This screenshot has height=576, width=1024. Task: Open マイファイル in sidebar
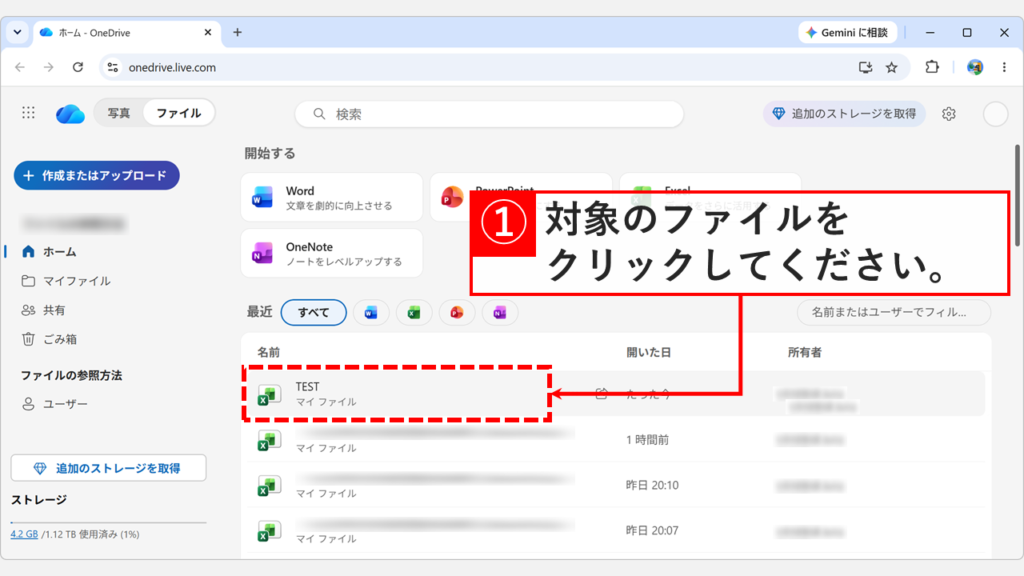[x=66, y=281]
